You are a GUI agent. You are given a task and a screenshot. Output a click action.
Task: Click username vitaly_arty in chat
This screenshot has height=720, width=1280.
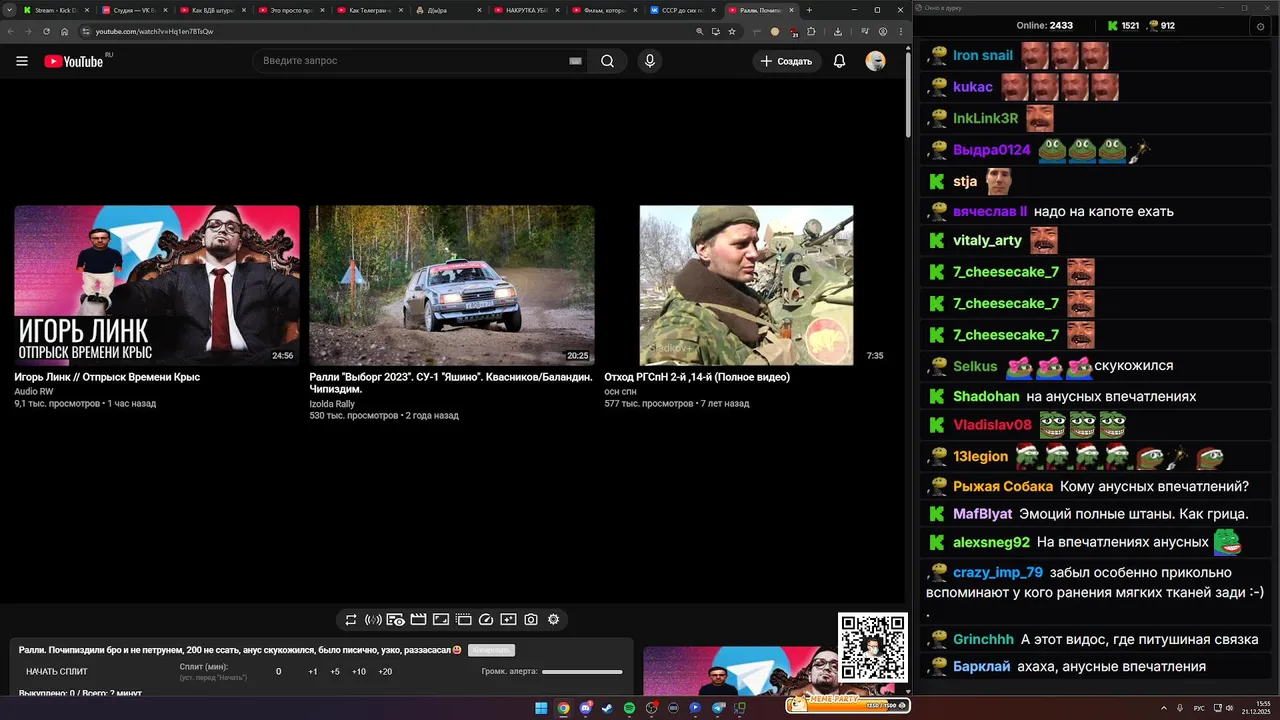pos(988,241)
